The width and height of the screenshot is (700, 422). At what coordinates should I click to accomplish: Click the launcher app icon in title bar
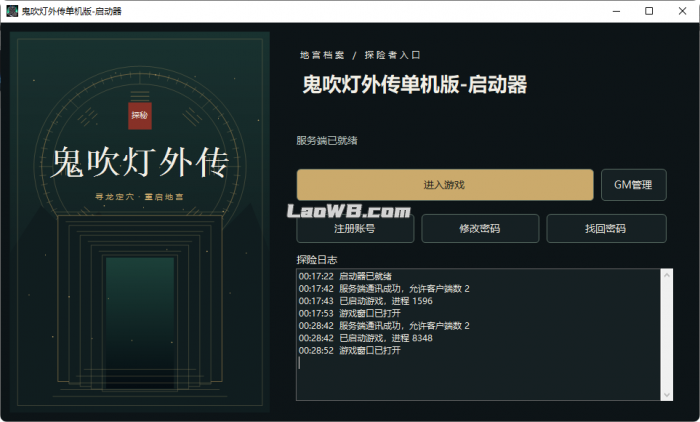click(12, 11)
